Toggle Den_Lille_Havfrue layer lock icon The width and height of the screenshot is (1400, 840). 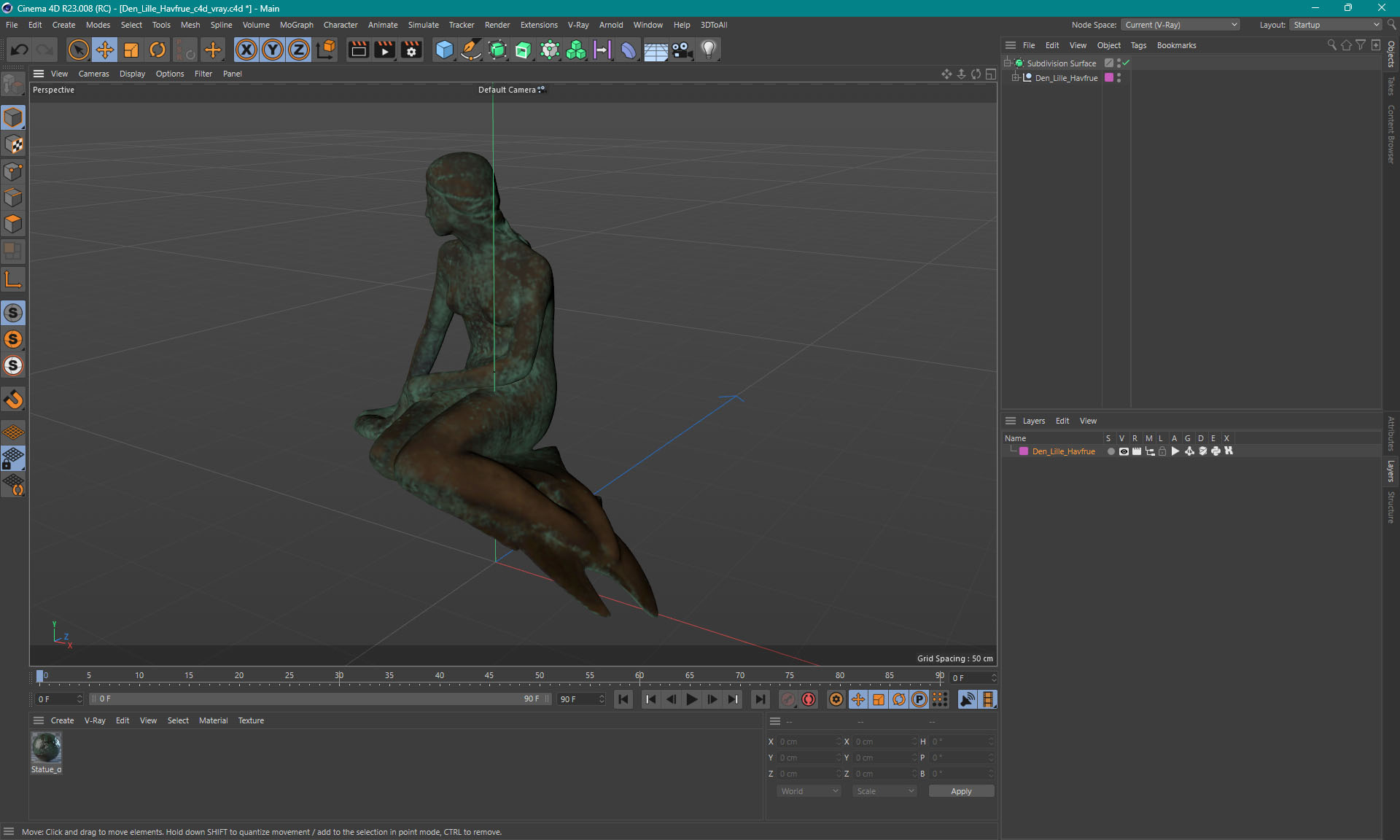tap(1163, 451)
